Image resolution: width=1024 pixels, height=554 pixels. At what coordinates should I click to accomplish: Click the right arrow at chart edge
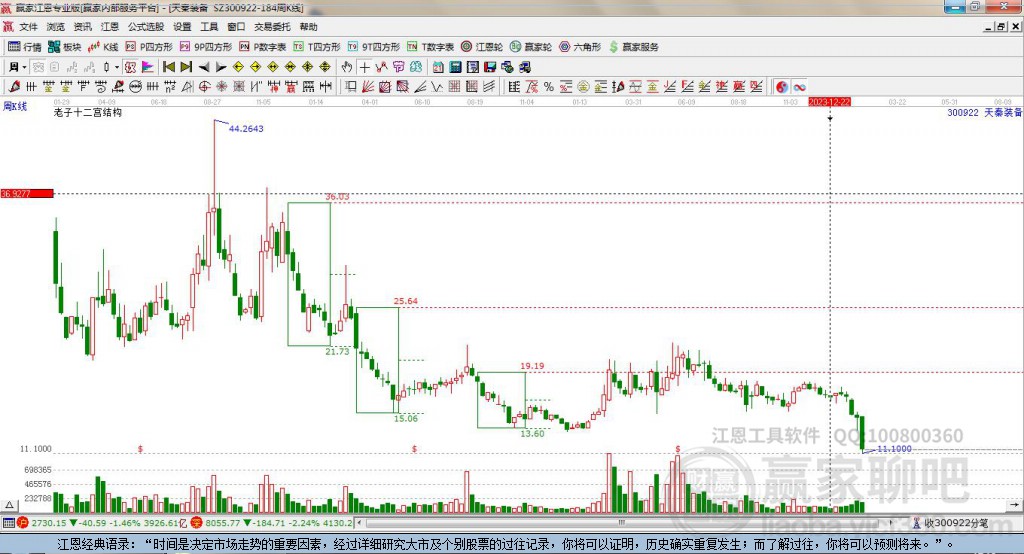click(x=1014, y=505)
